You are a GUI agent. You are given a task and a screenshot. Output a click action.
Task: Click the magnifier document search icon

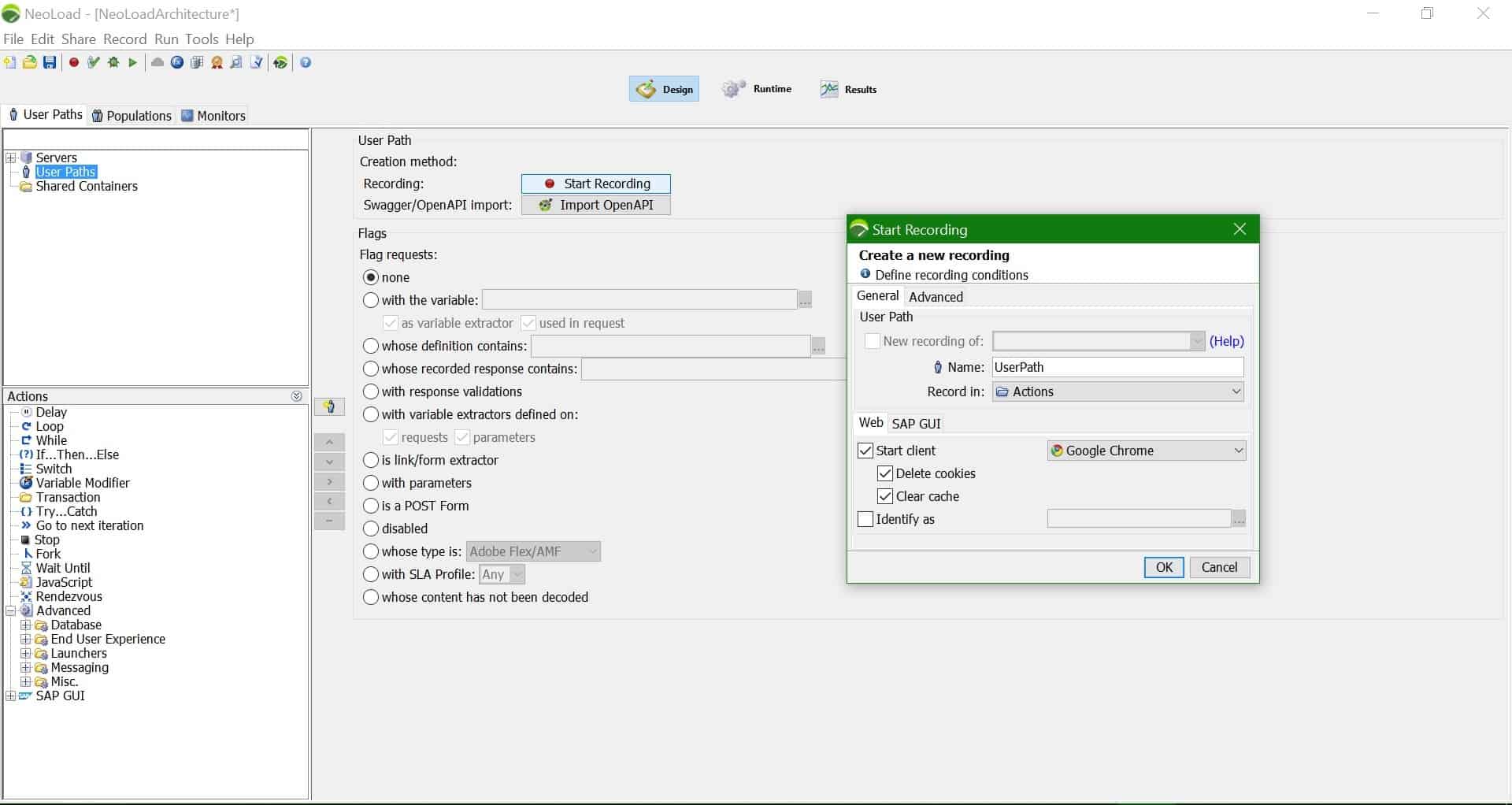[x=236, y=62]
